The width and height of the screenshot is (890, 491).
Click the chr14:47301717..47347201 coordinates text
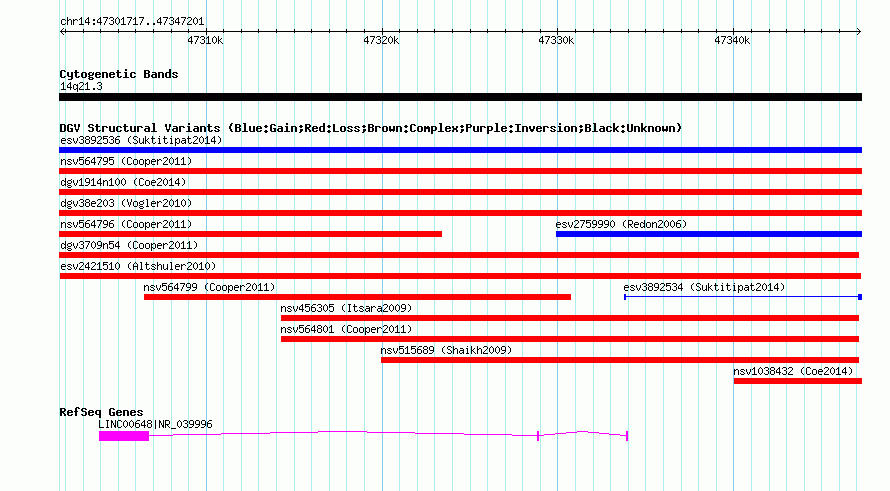point(132,22)
